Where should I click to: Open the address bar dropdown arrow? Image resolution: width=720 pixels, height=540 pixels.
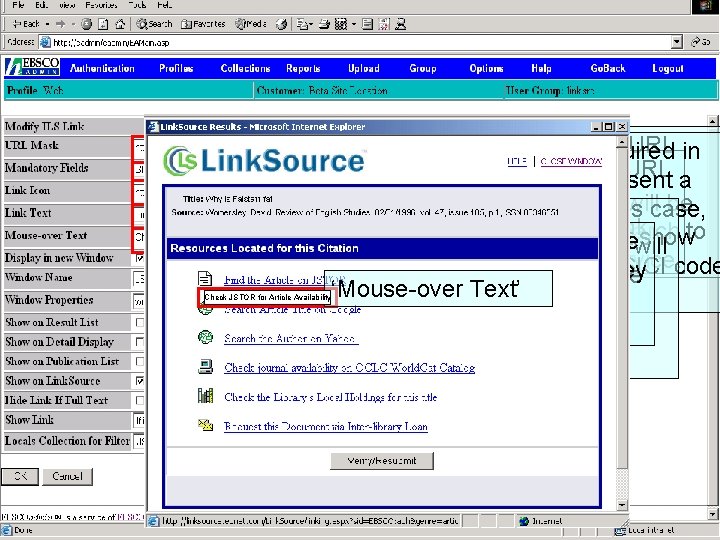tap(677, 43)
